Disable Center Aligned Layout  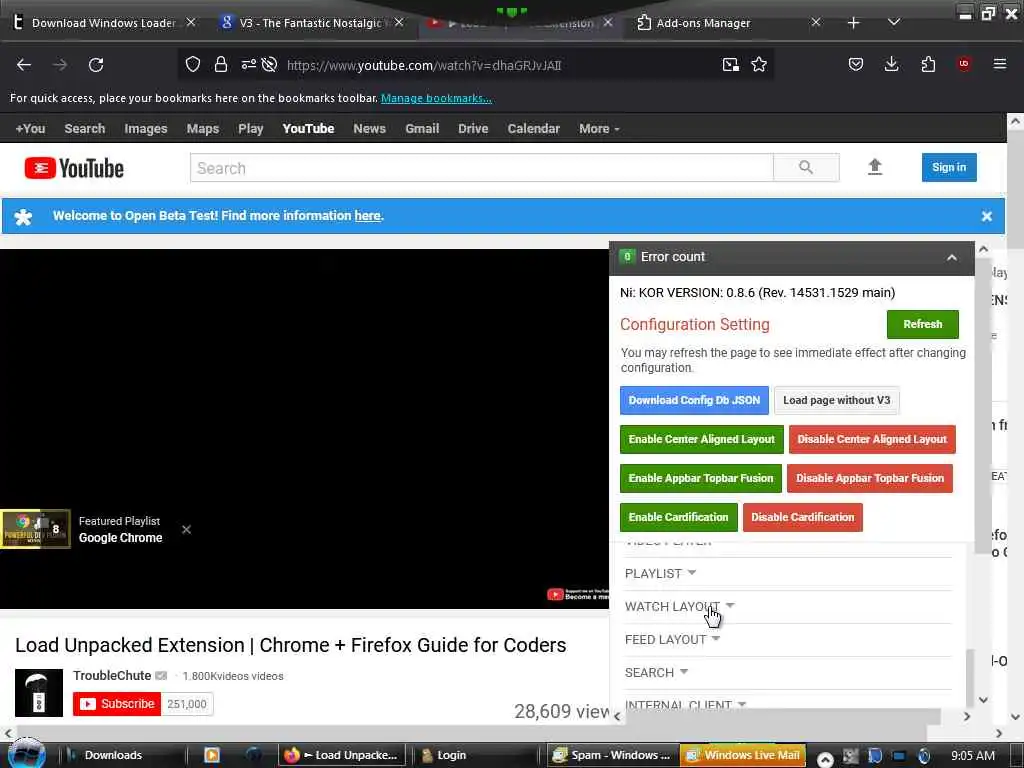(x=872, y=440)
